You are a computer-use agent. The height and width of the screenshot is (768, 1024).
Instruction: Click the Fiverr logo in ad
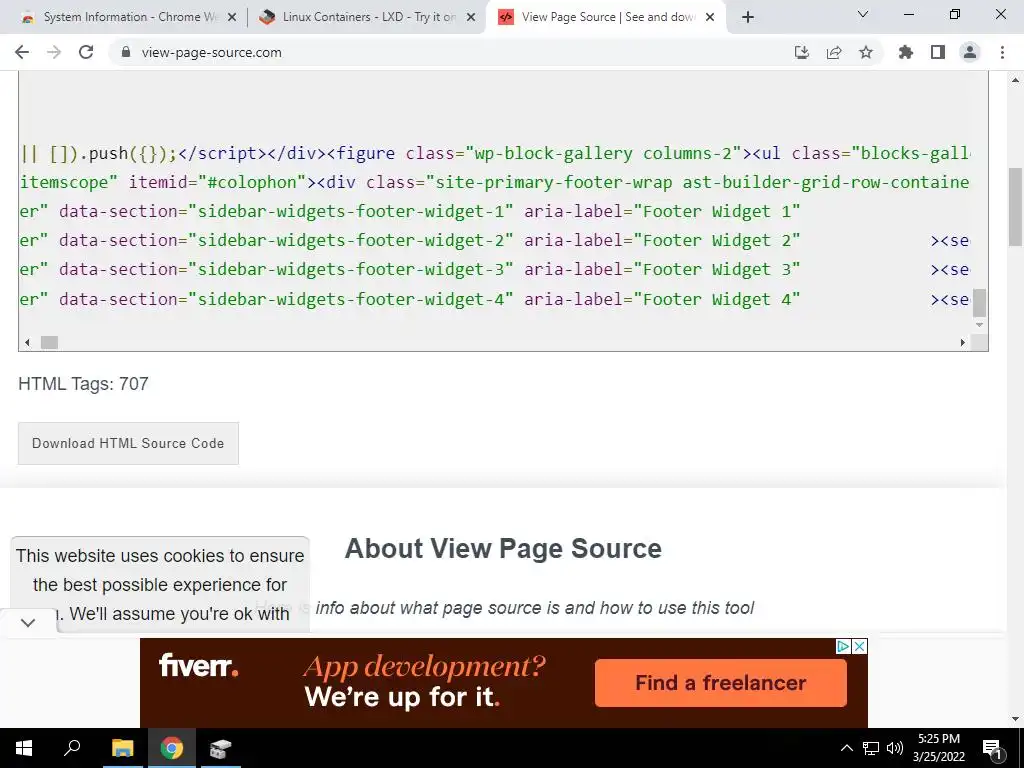point(199,665)
